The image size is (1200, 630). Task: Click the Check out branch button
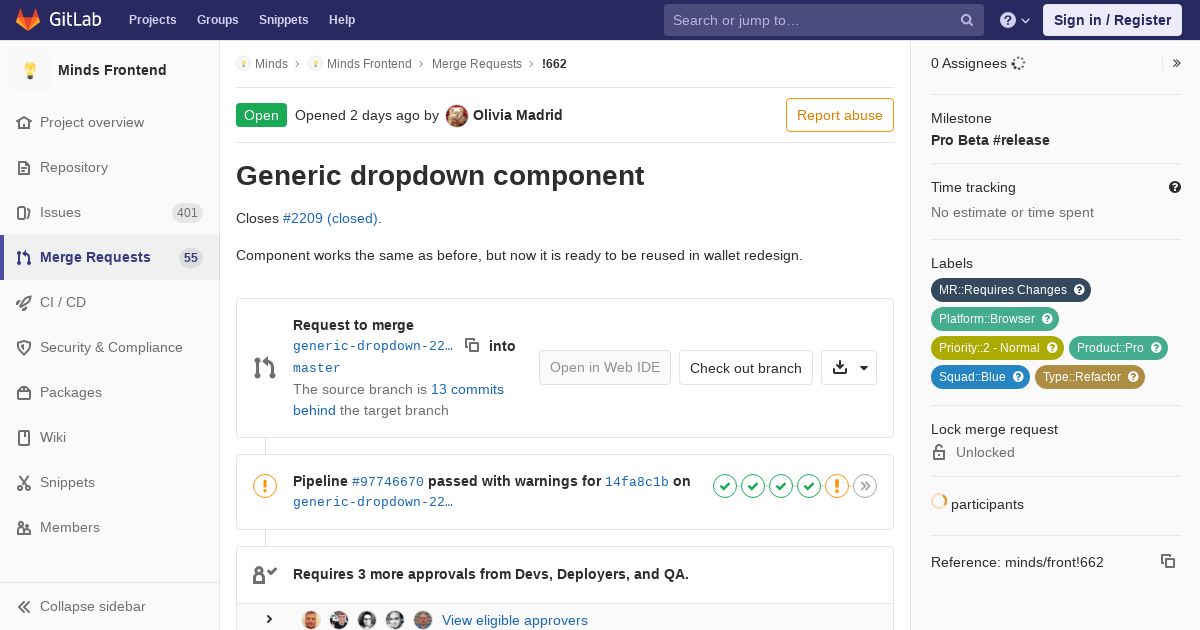pyautogui.click(x=746, y=368)
